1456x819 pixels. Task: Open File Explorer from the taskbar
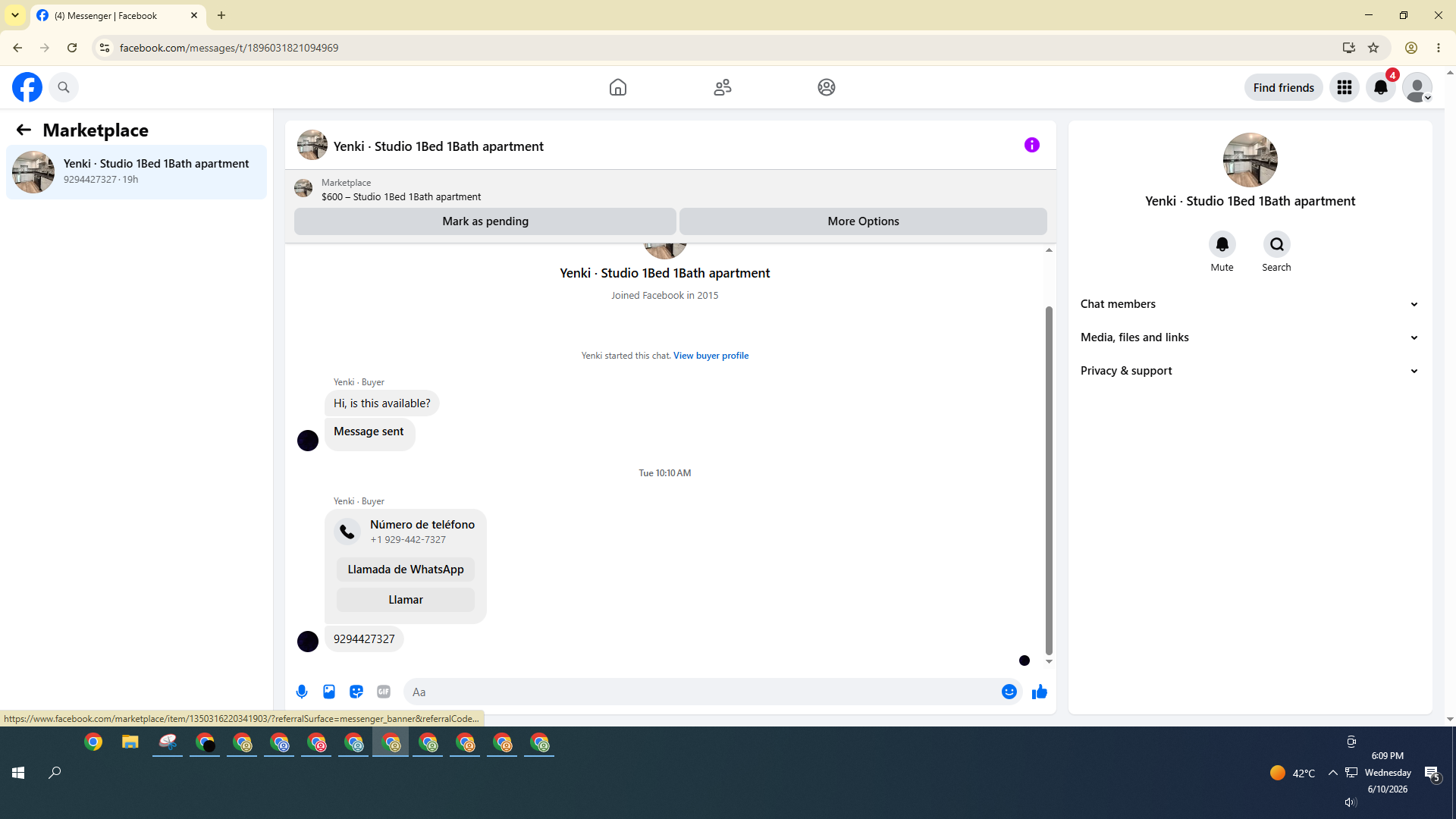(x=130, y=742)
